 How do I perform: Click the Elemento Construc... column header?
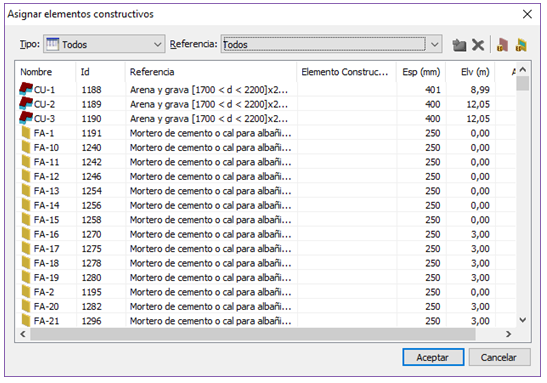coord(346,72)
